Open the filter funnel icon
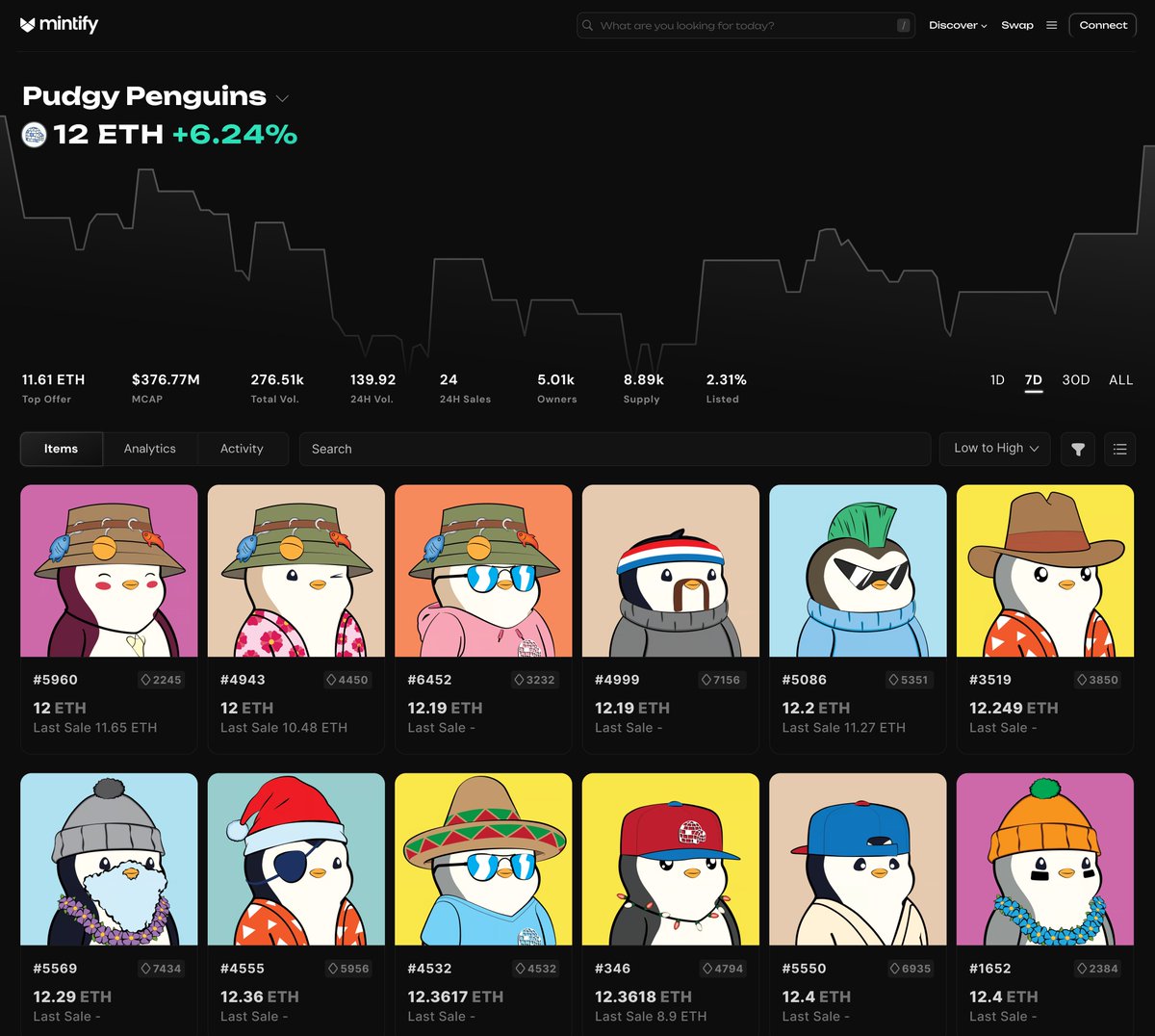 (1078, 449)
